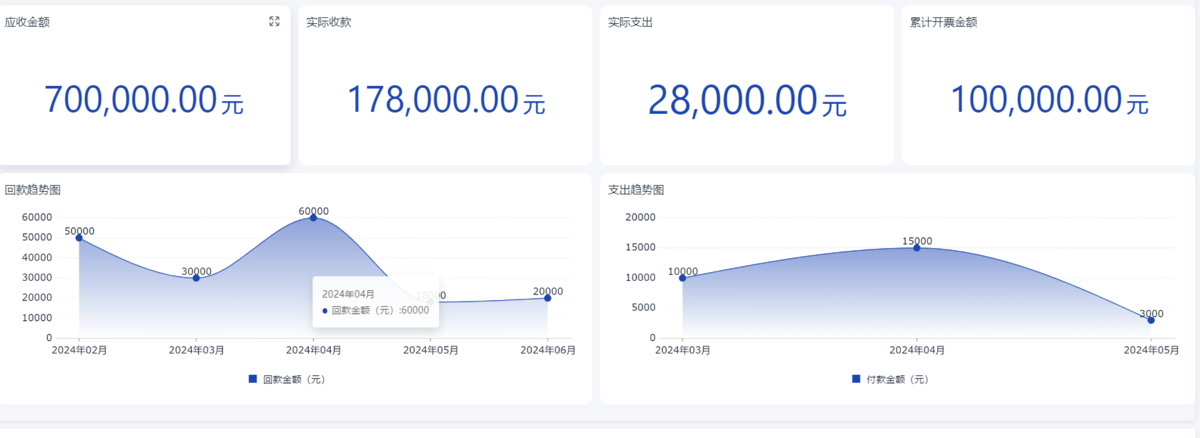The height and width of the screenshot is (438, 1200).
Task: Click the 15000 data point in 支出趋势图
Action: point(917,247)
